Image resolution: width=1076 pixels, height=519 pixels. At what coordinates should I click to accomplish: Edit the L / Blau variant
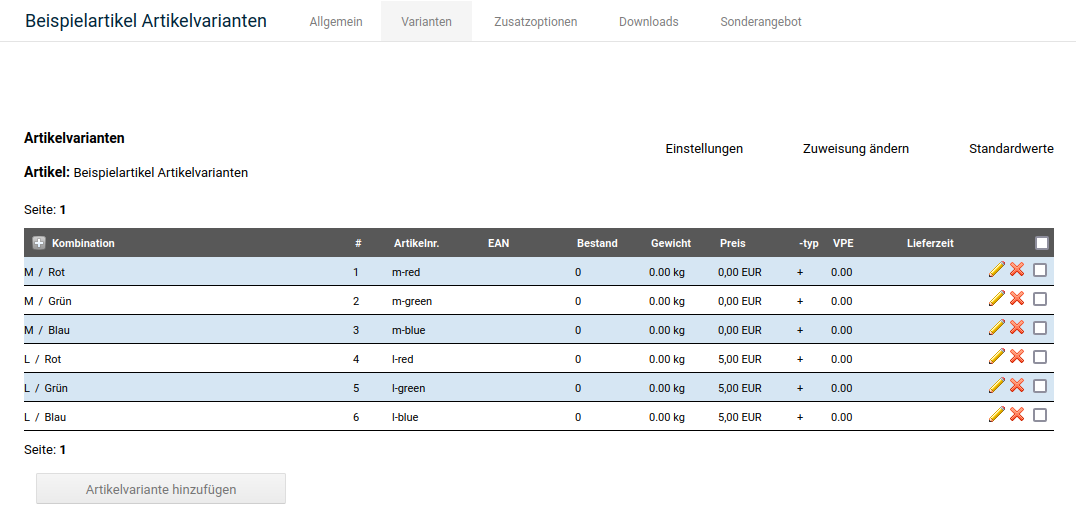click(996, 414)
